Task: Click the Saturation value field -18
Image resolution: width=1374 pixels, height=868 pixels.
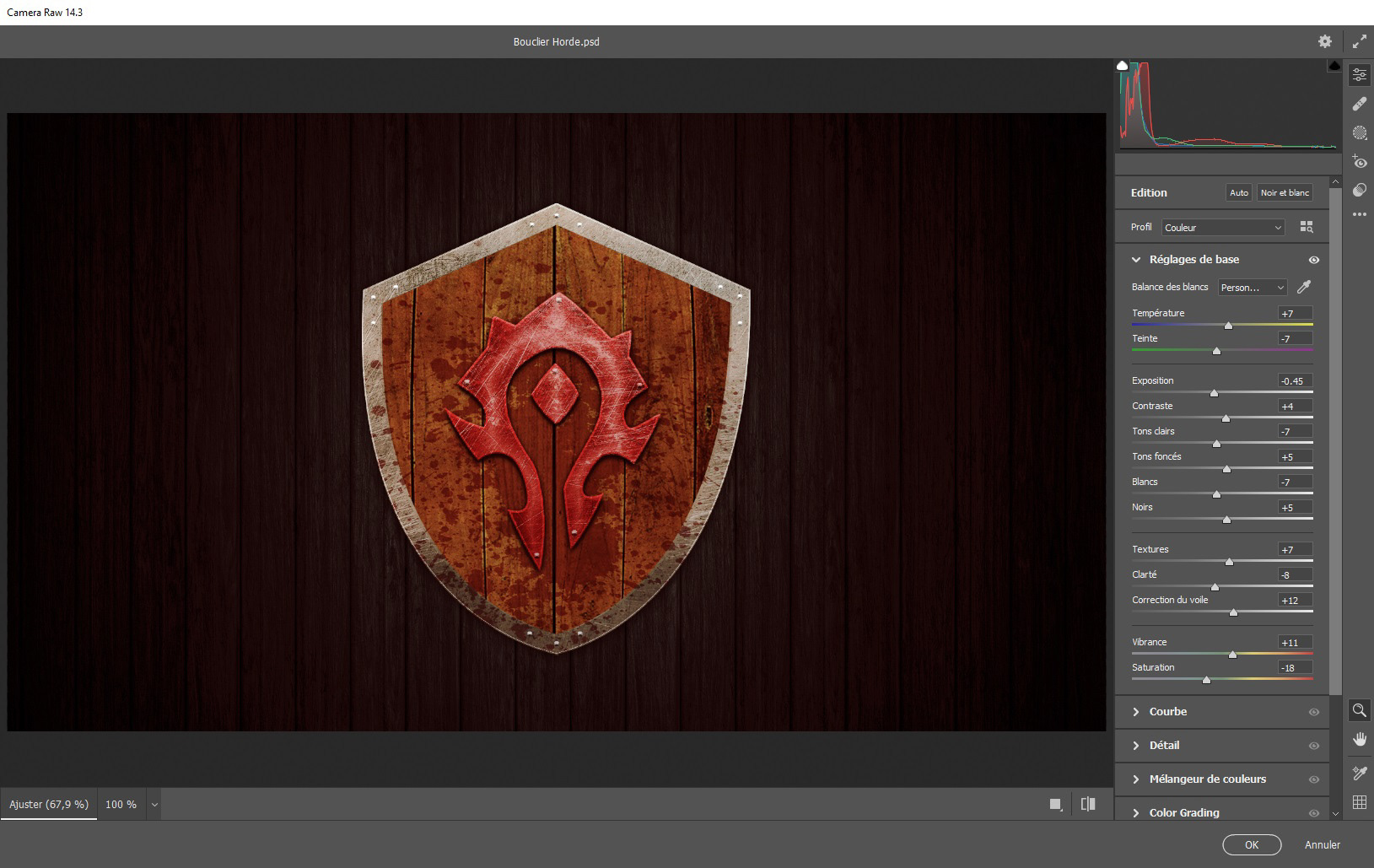Action: 1295,667
